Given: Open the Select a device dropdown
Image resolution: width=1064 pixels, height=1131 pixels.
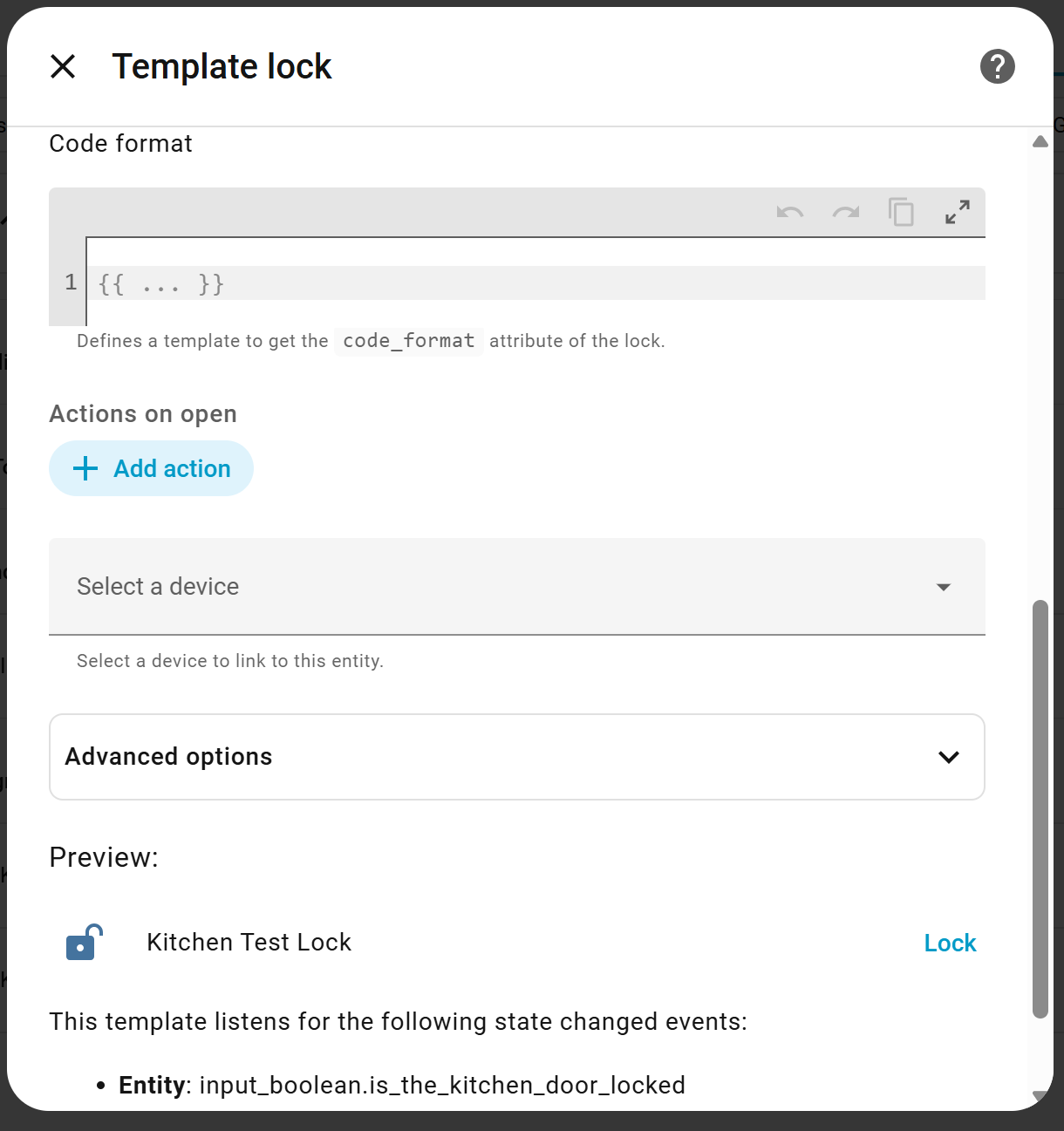Looking at the screenshot, I should 516,587.
